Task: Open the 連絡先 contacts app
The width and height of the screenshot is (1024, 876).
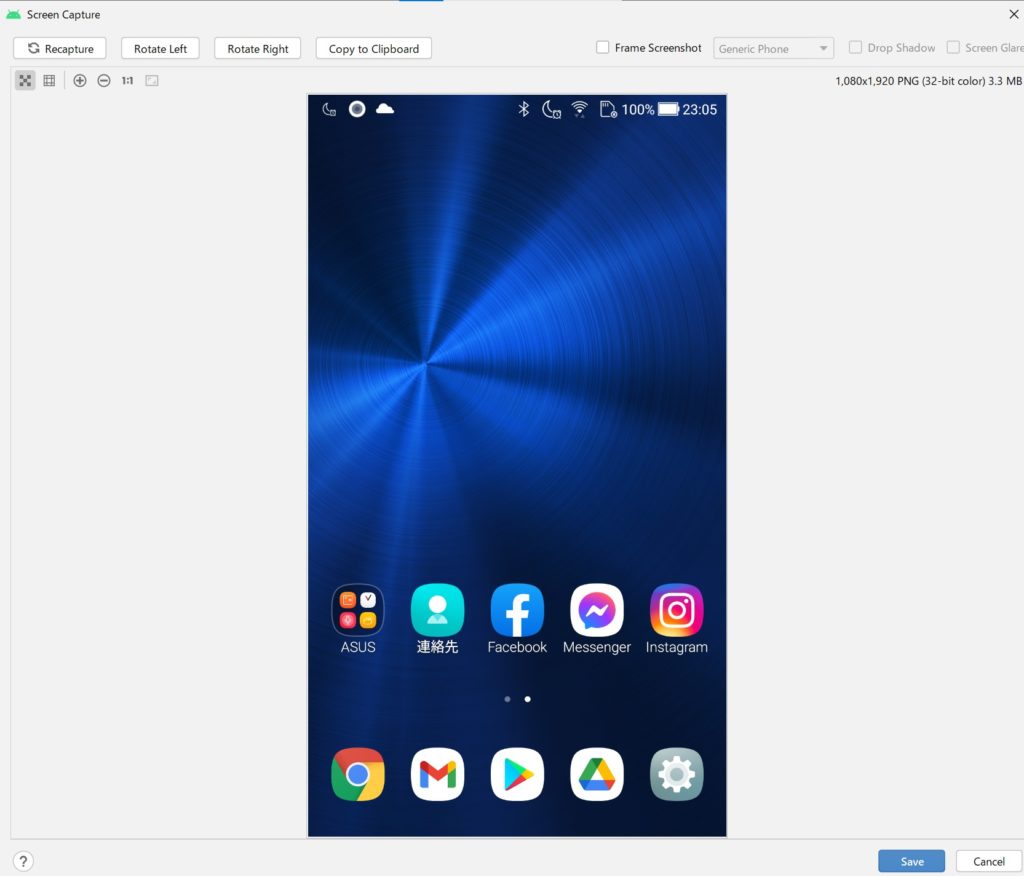Action: point(438,610)
